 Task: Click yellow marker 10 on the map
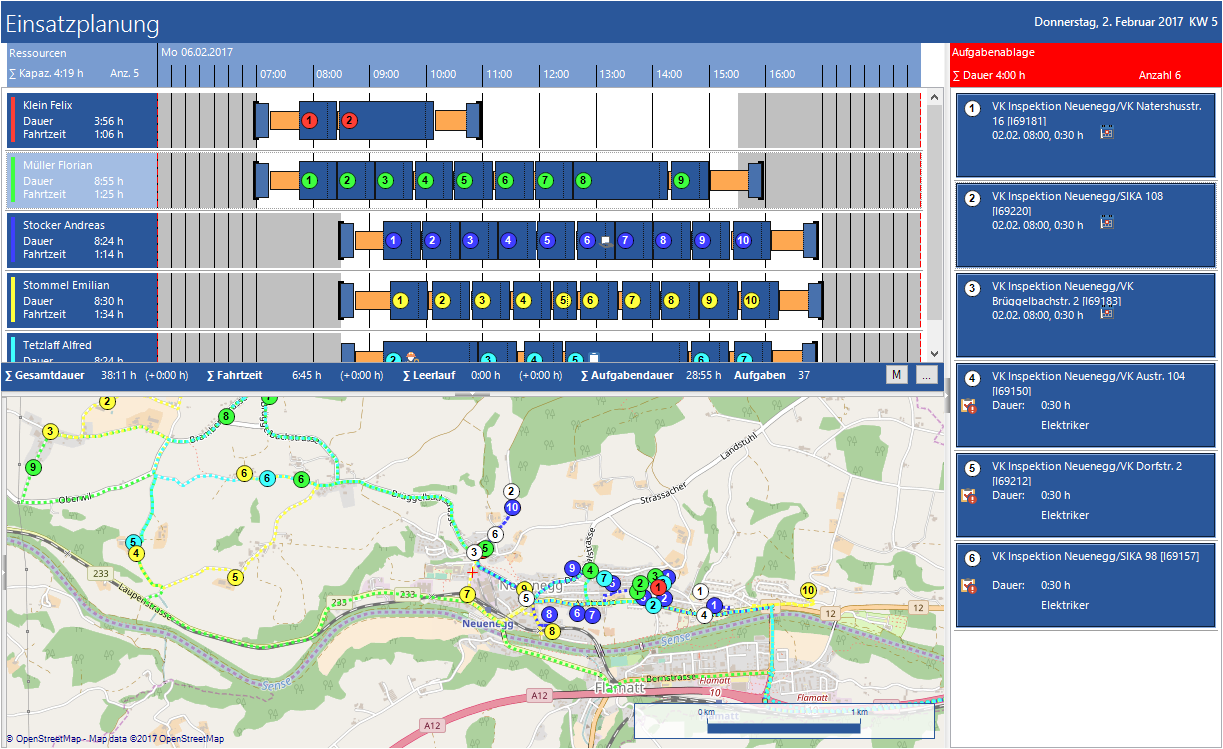(808, 590)
